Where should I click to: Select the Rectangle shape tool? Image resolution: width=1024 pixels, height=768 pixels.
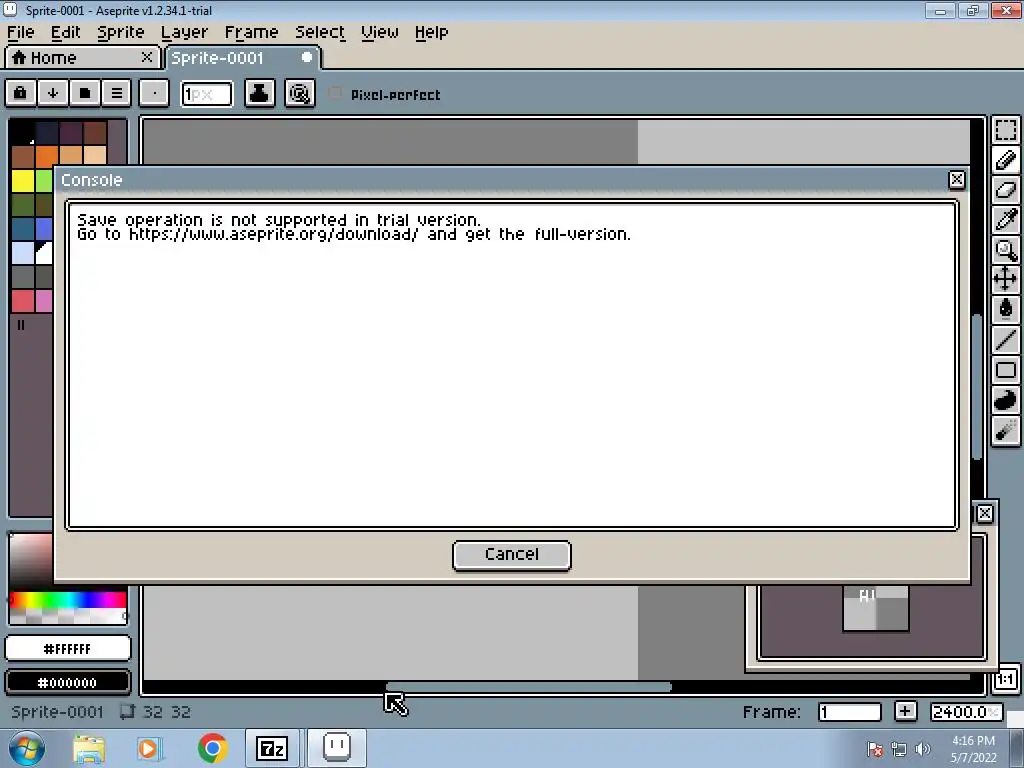1006,370
